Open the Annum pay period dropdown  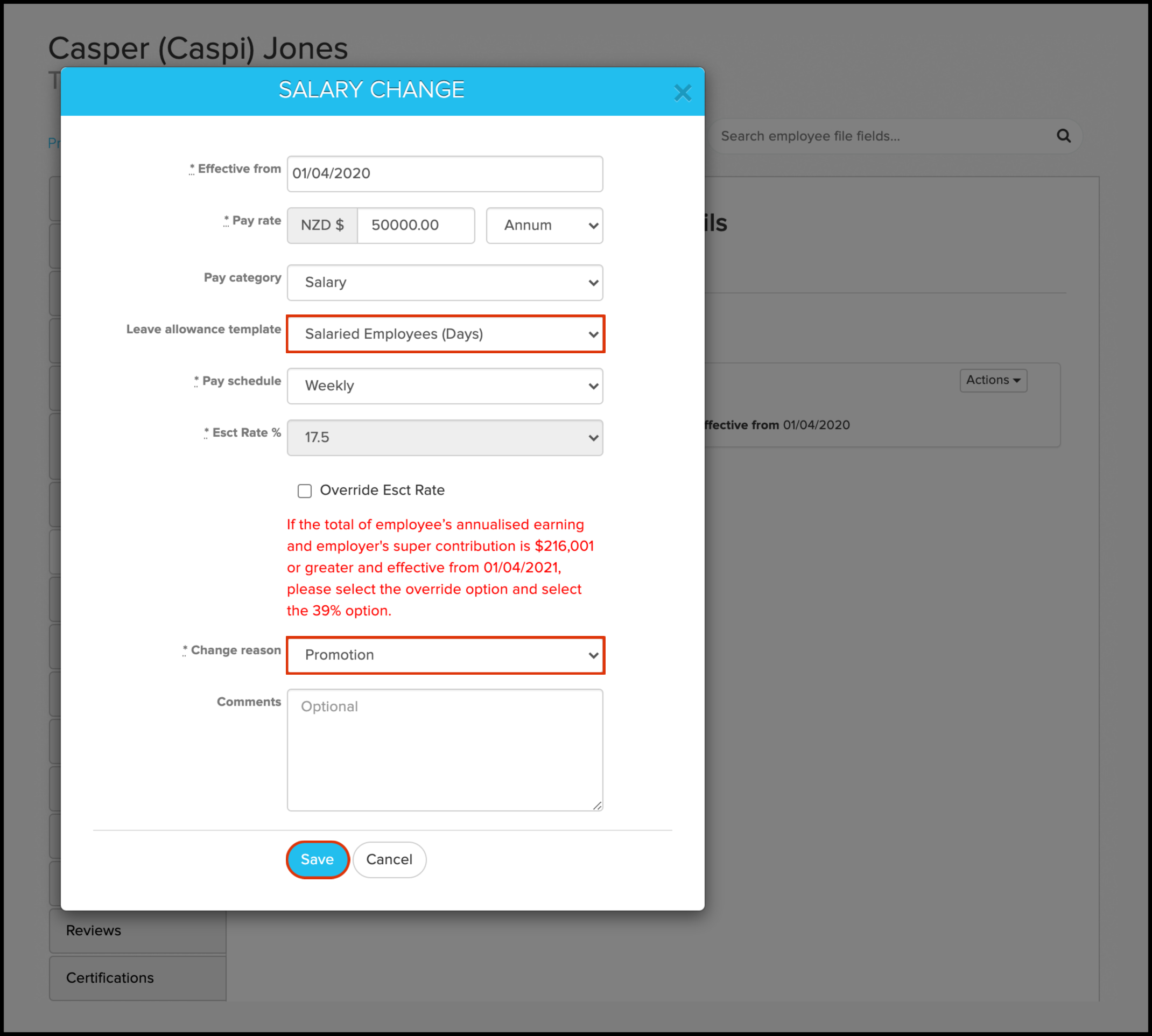click(544, 226)
